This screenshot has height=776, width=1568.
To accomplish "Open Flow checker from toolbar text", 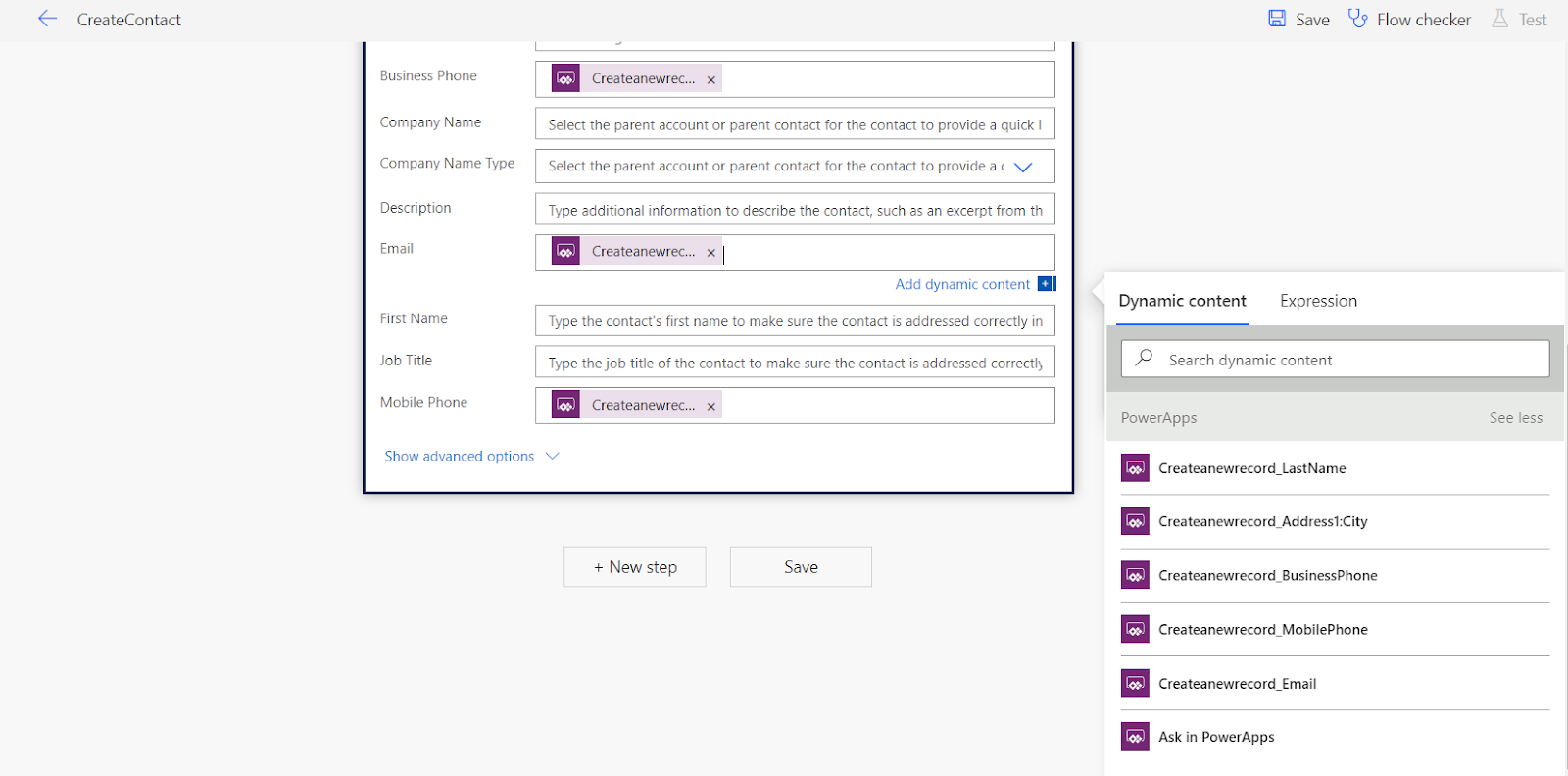I will (x=1423, y=20).
